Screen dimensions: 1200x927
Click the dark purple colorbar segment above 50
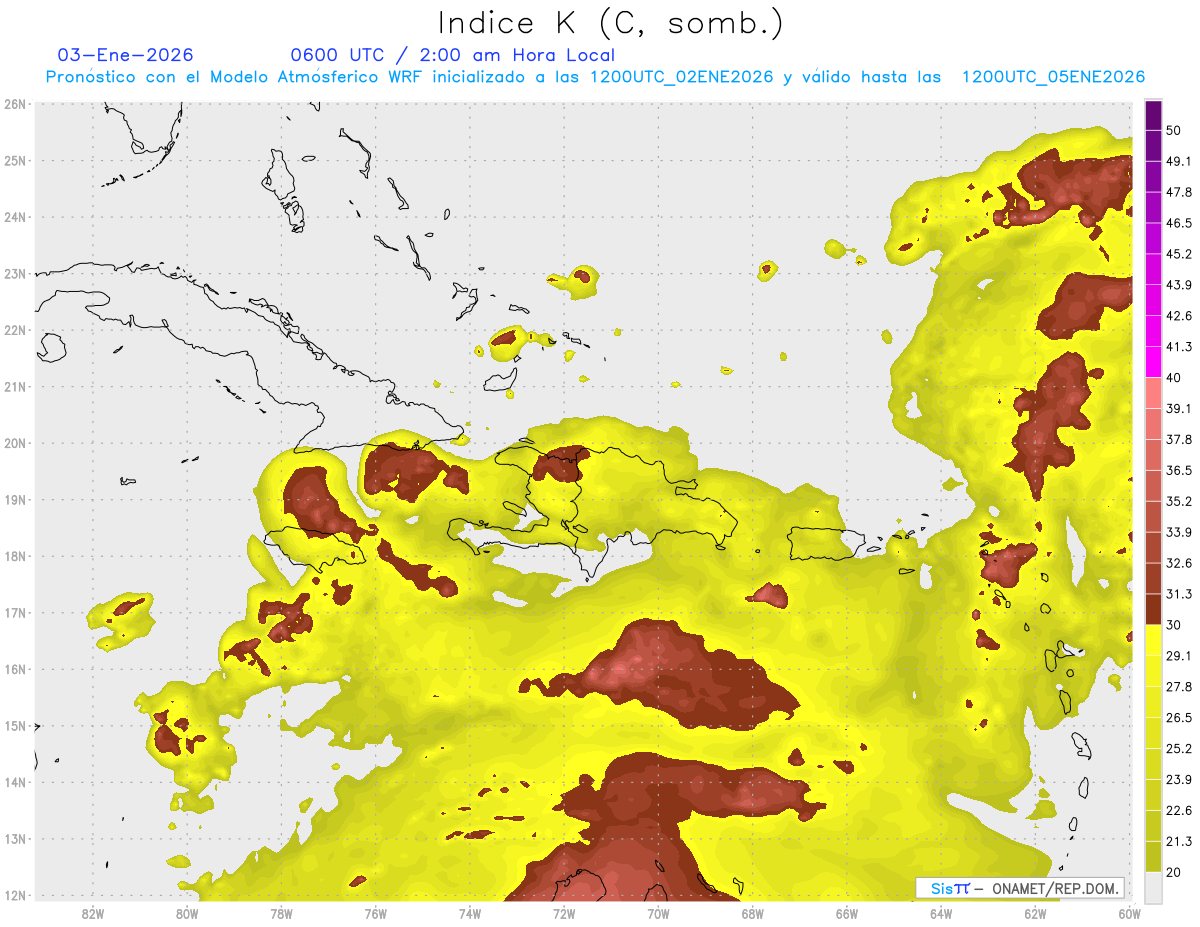point(1153,115)
